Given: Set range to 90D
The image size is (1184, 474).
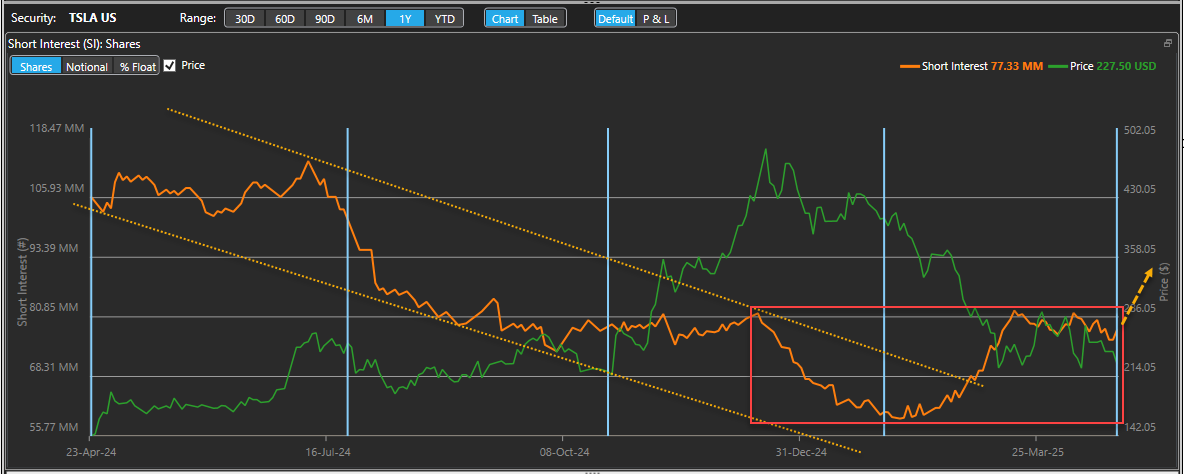Looking at the screenshot, I should [x=325, y=19].
